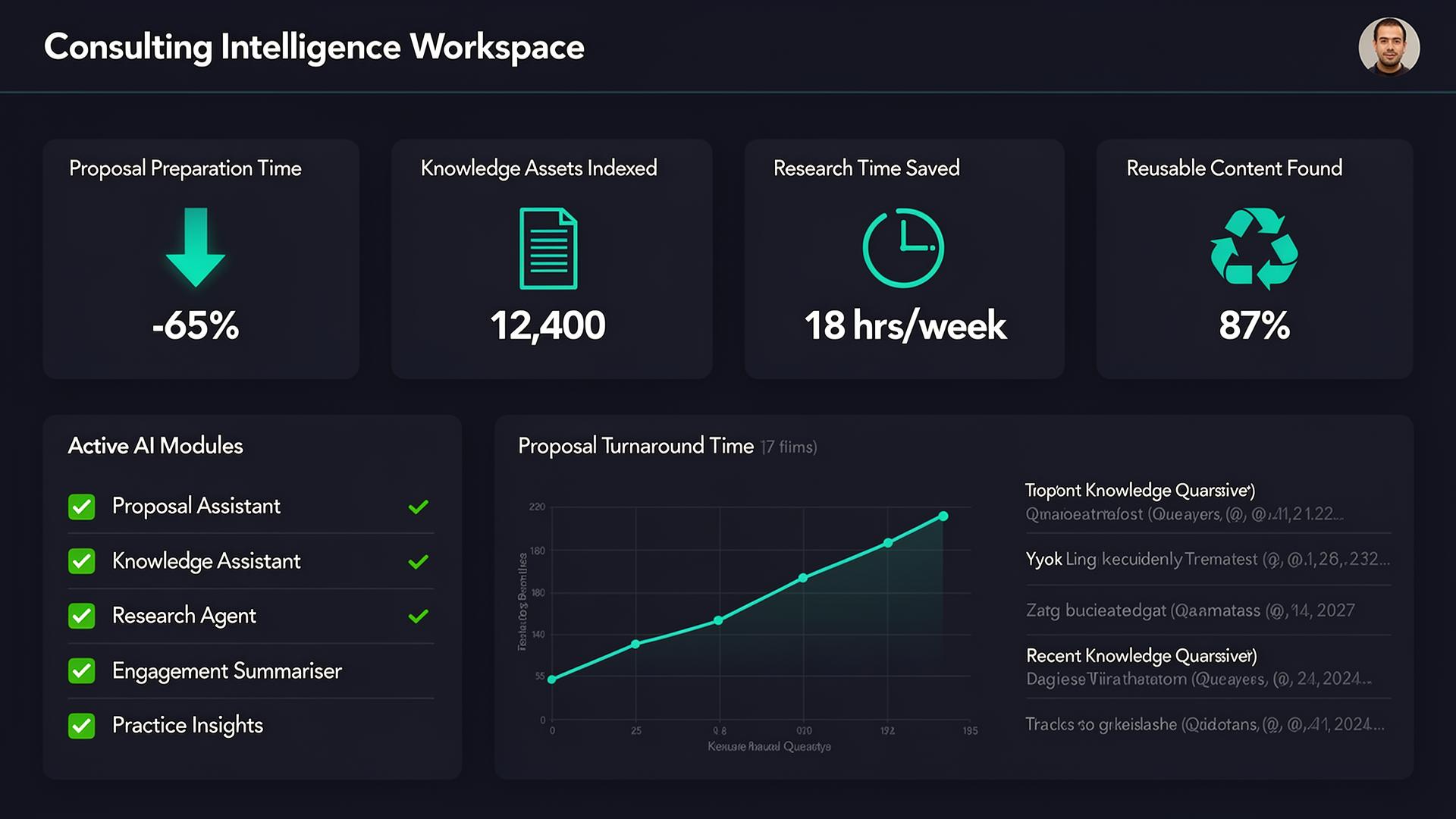Screen dimensions: 1456x819
Task: Open the Recent Knowledge Quarsiver entry
Action: pyautogui.click(x=1209, y=667)
